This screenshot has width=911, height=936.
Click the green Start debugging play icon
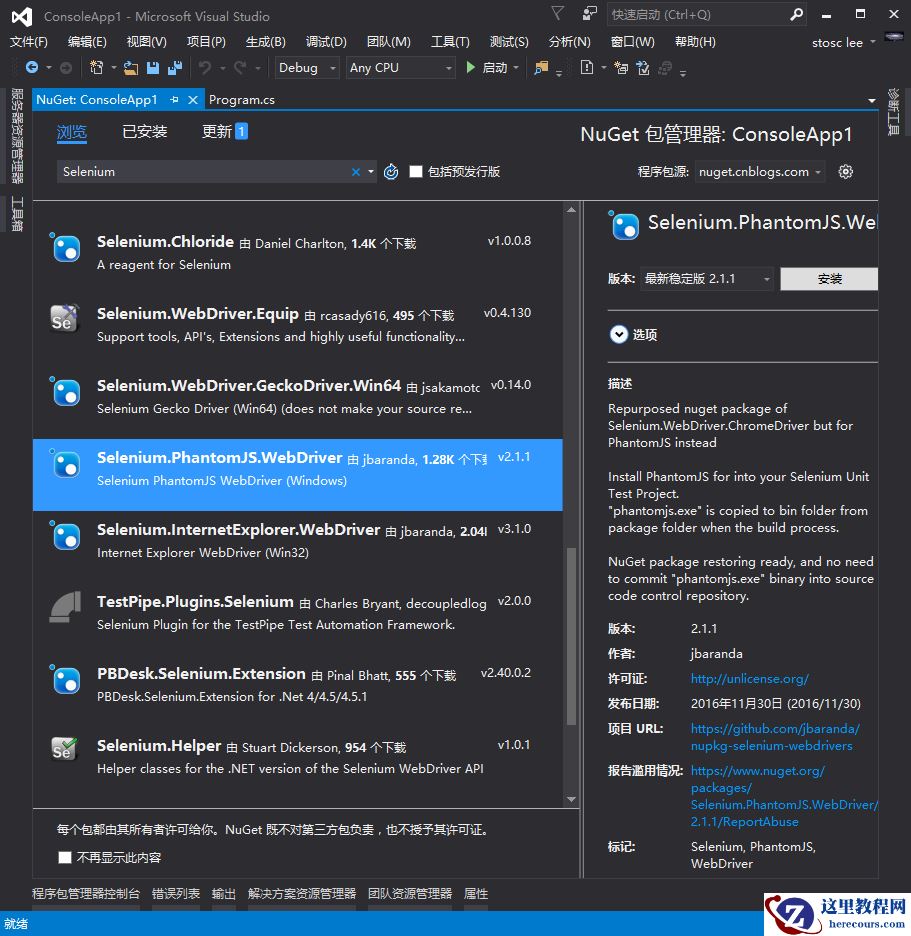[x=470, y=67]
